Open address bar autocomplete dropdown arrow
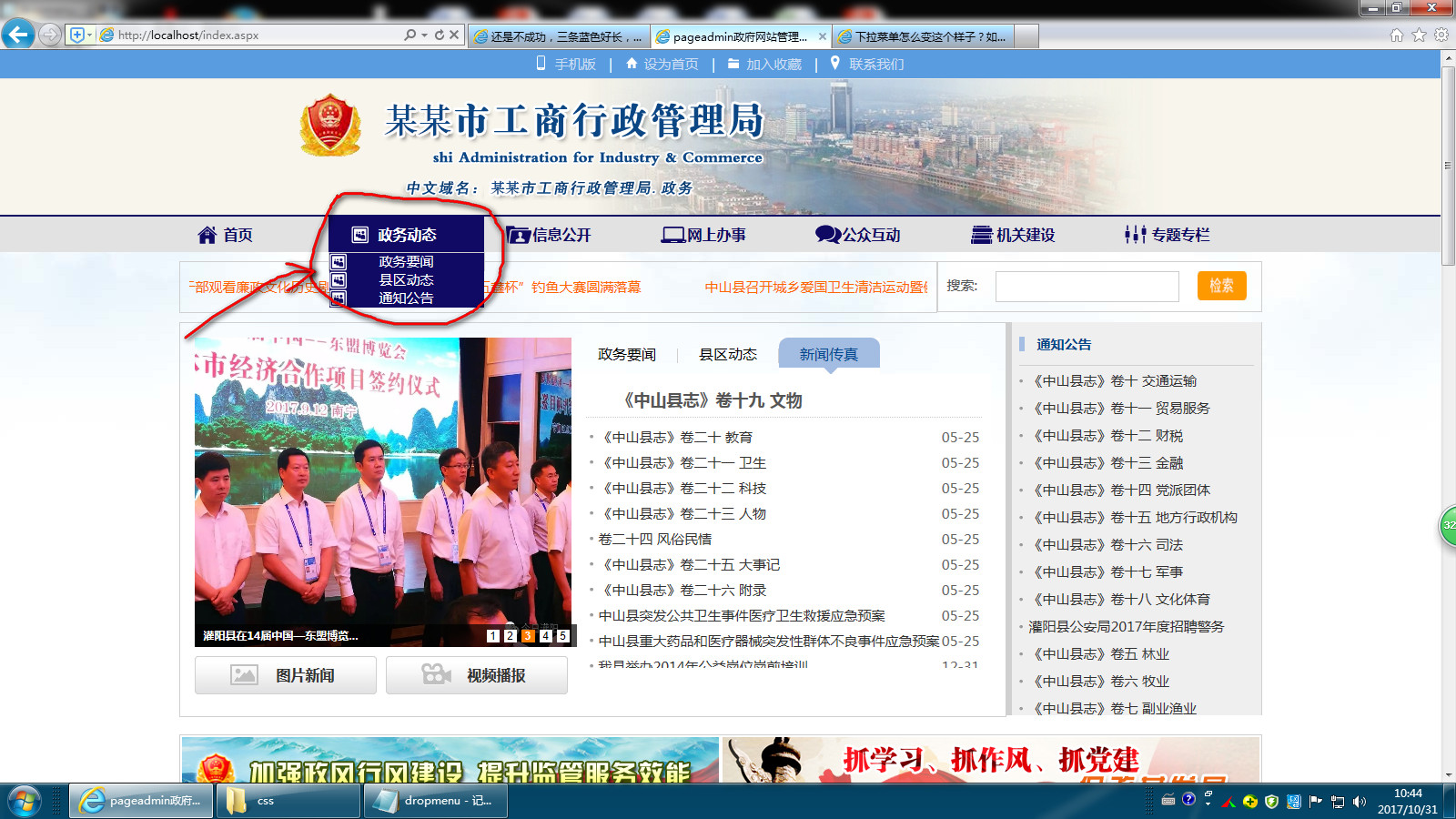Screen dimensions: 1456x819 point(424,35)
